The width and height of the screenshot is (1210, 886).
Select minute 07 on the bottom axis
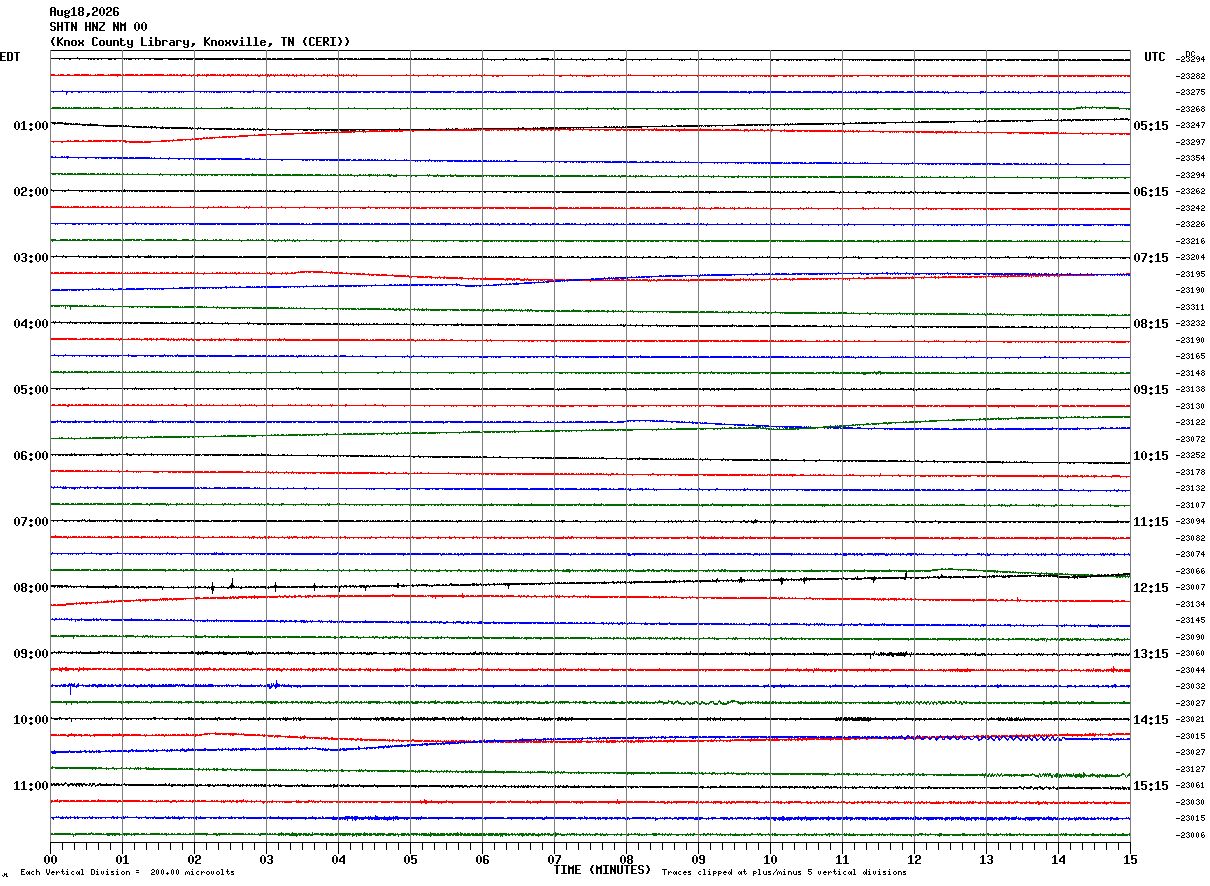[x=554, y=859]
